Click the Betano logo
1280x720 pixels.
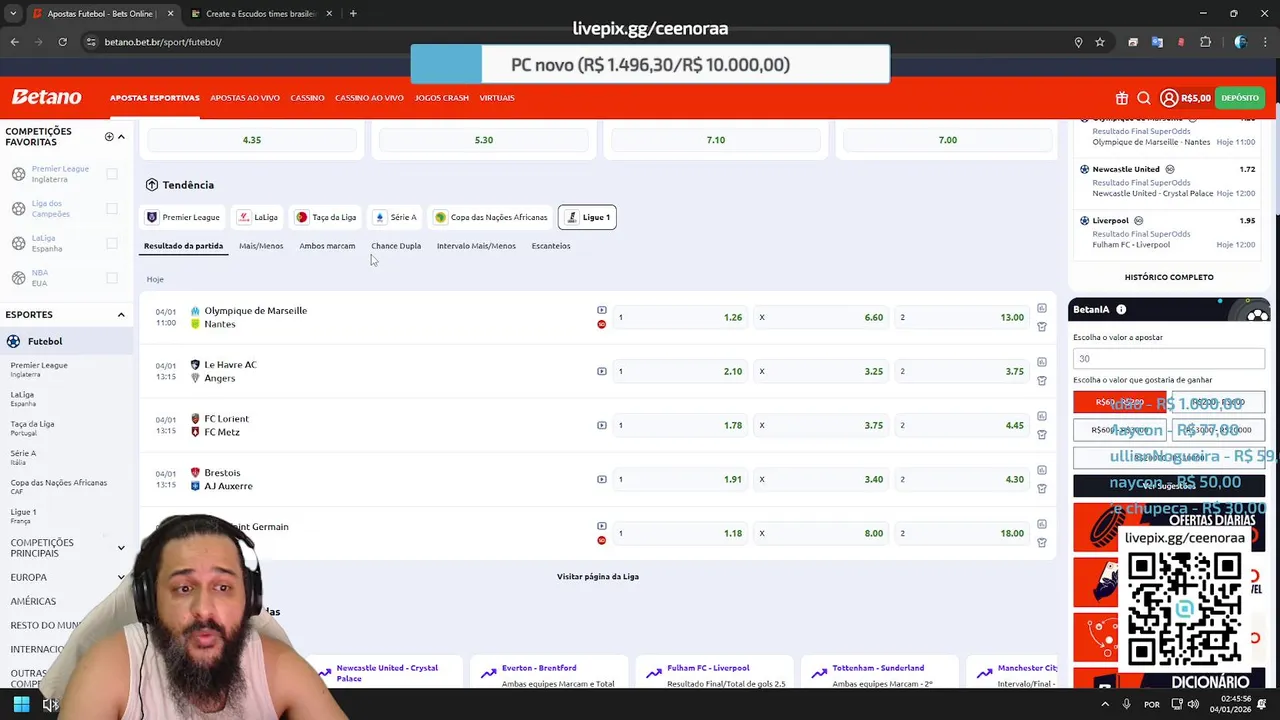(x=46, y=97)
